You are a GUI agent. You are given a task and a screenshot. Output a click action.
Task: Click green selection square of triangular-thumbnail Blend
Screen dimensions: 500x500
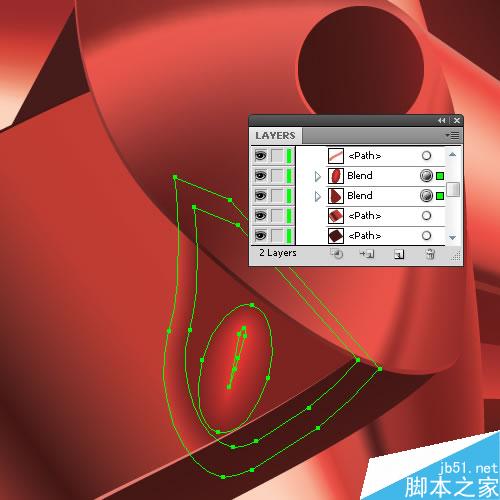tap(440, 196)
